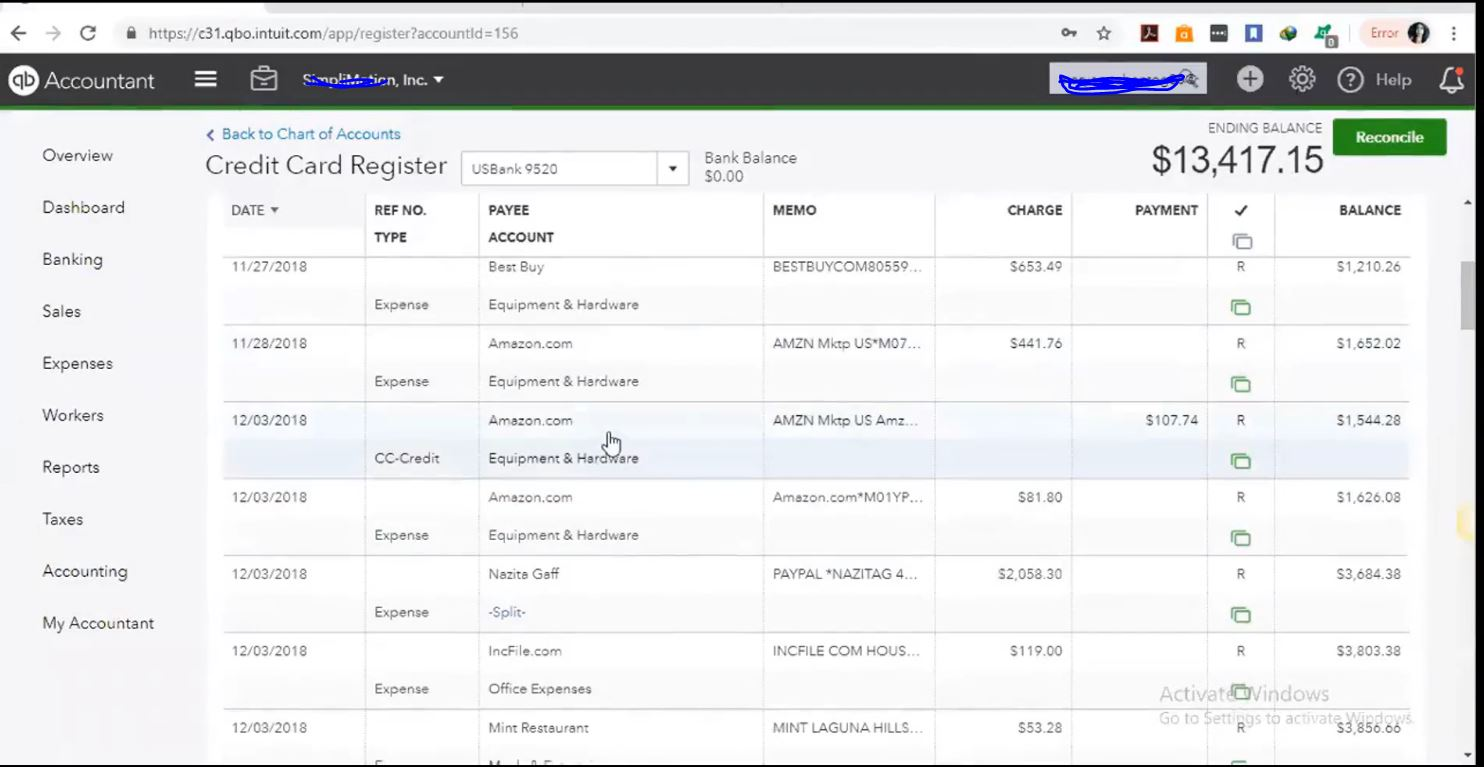The height and width of the screenshot is (767, 1484).
Task: Open Accounting in the sidebar
Action: pos(84,571)
